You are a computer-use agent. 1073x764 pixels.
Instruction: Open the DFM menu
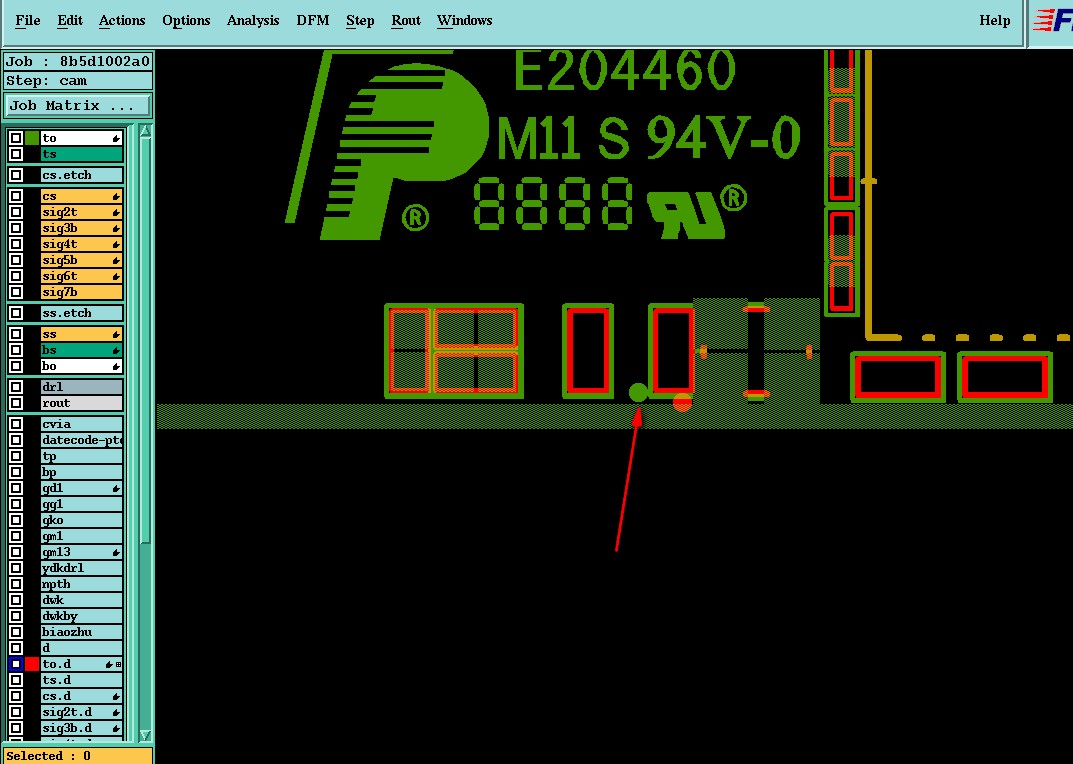click(x=313, y=21)
